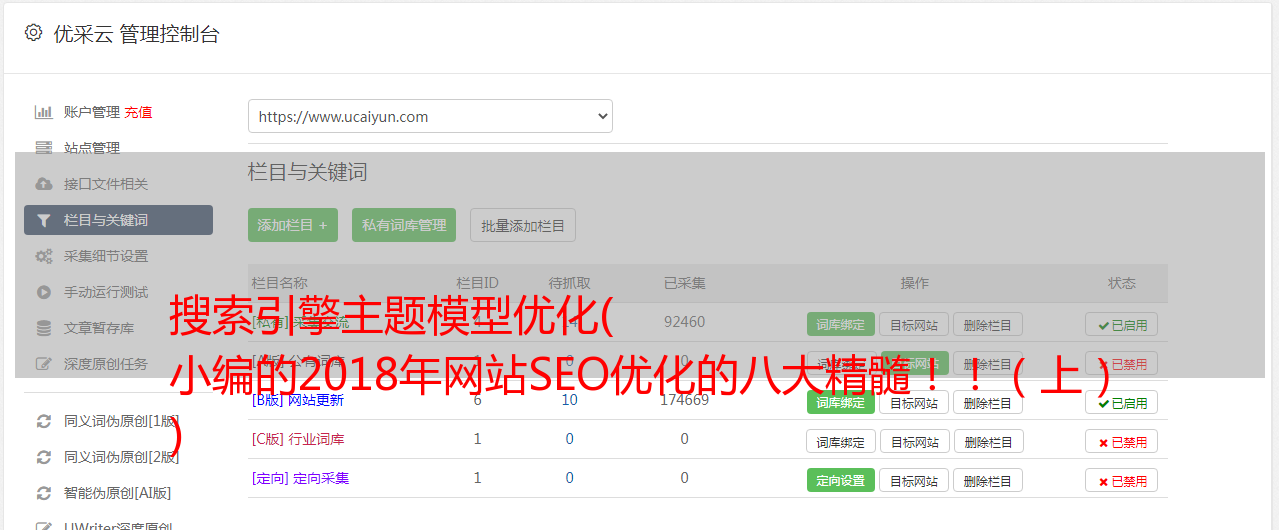Screen dimensions: 1279x530
Task: Open 文章暂存库 in the sidebar
Action: pyautogui.click(x=99, y=328)
